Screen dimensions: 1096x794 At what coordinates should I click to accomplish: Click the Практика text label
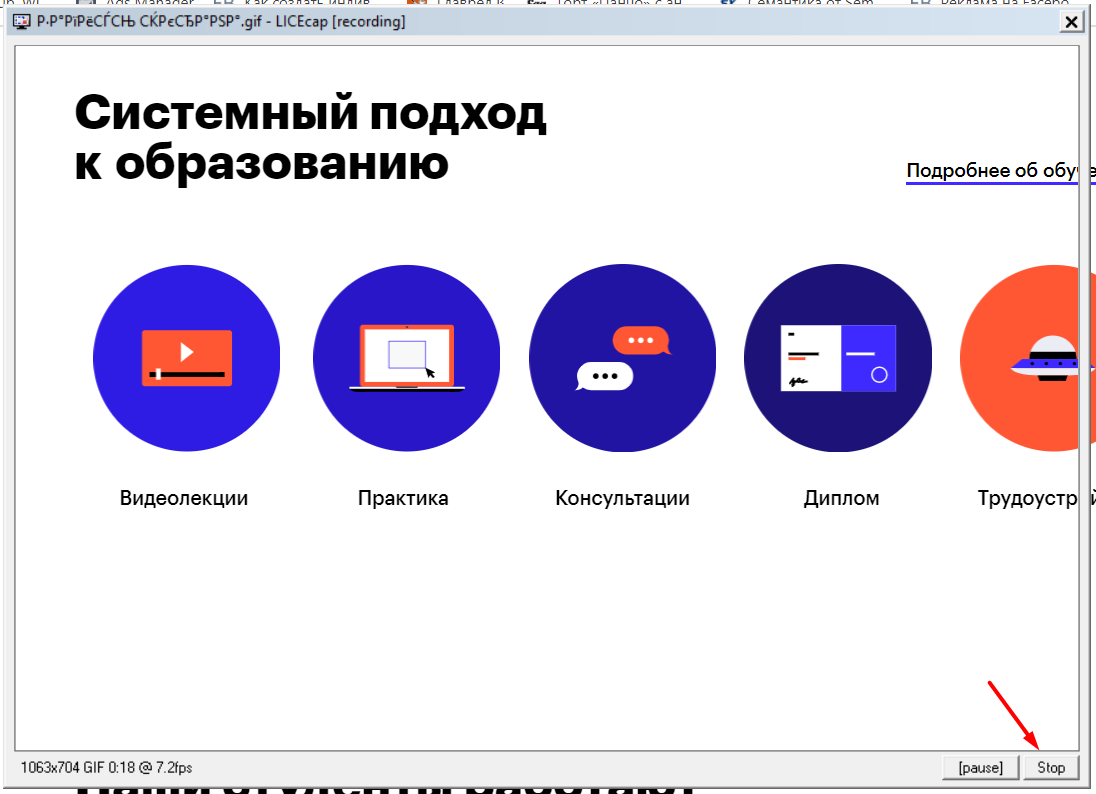click(403, 498)
